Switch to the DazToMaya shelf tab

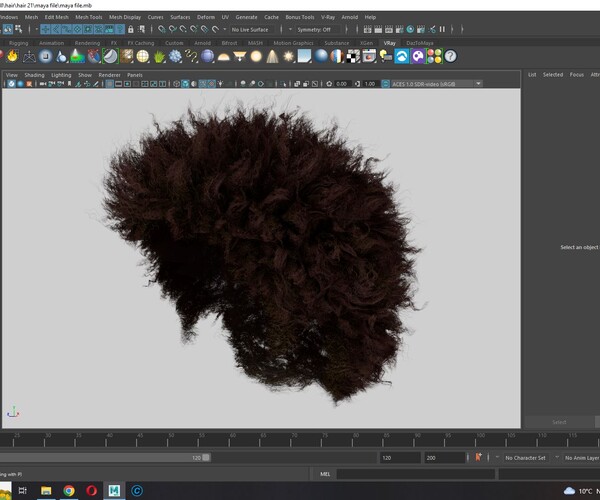pyautogui.click(x=420, y=43)
